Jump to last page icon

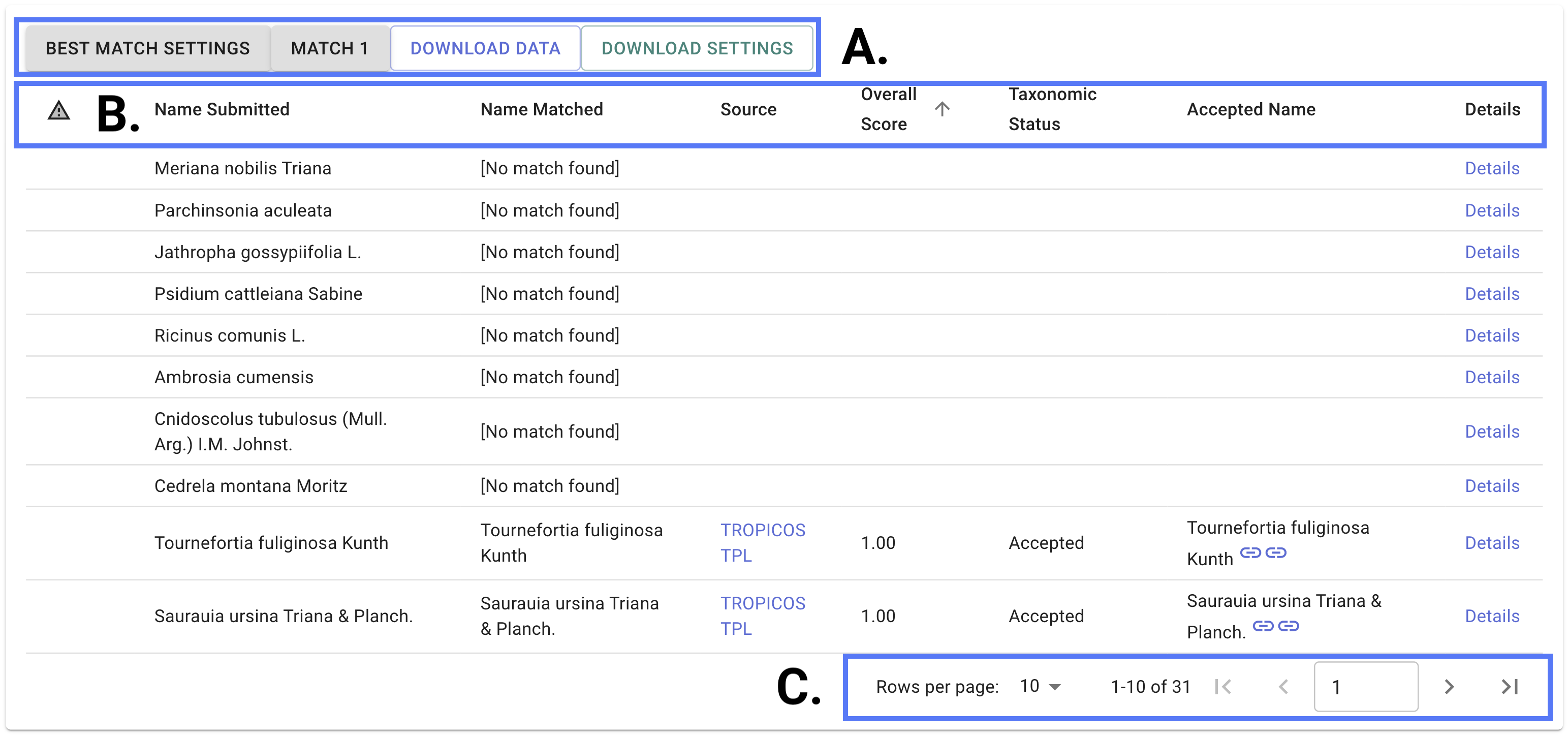point(1510,687)
